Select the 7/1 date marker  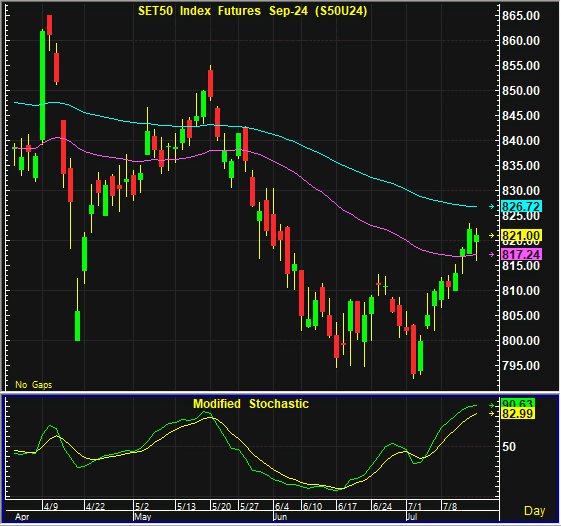pos(415,506)
